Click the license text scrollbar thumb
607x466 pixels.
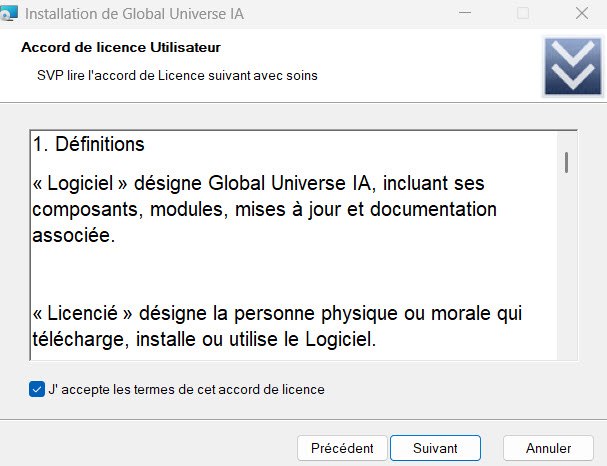pyautogui.click(x=567, y=162)
